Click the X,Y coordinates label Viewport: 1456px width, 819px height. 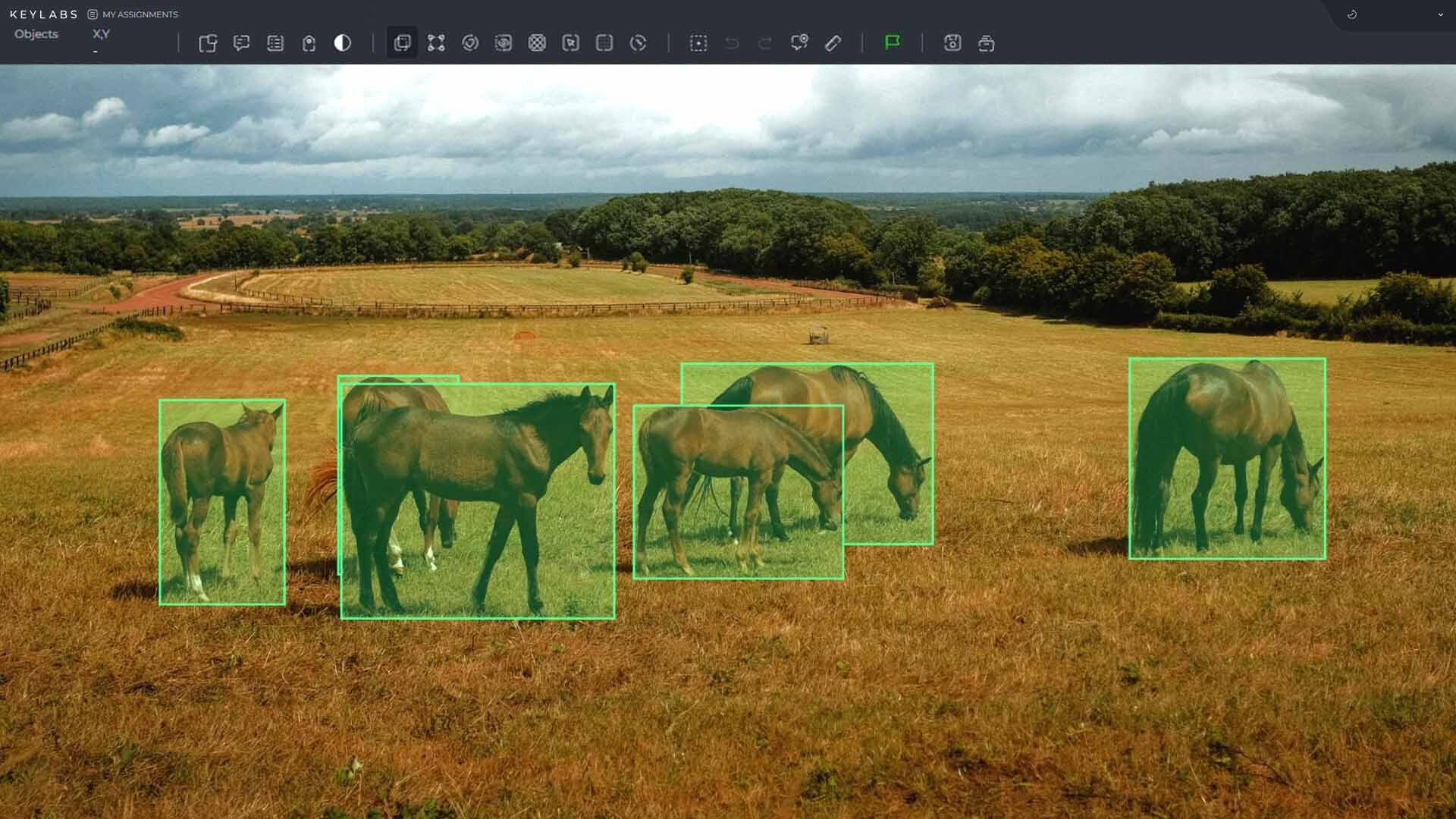pyautogui.click(x=101, y=34)
